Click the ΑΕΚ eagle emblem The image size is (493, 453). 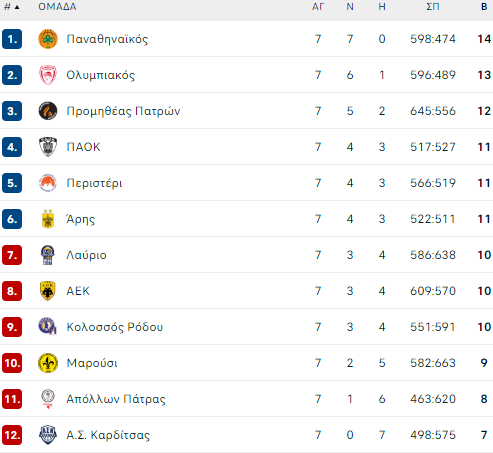pyautogui.click(x=48, y=291)
